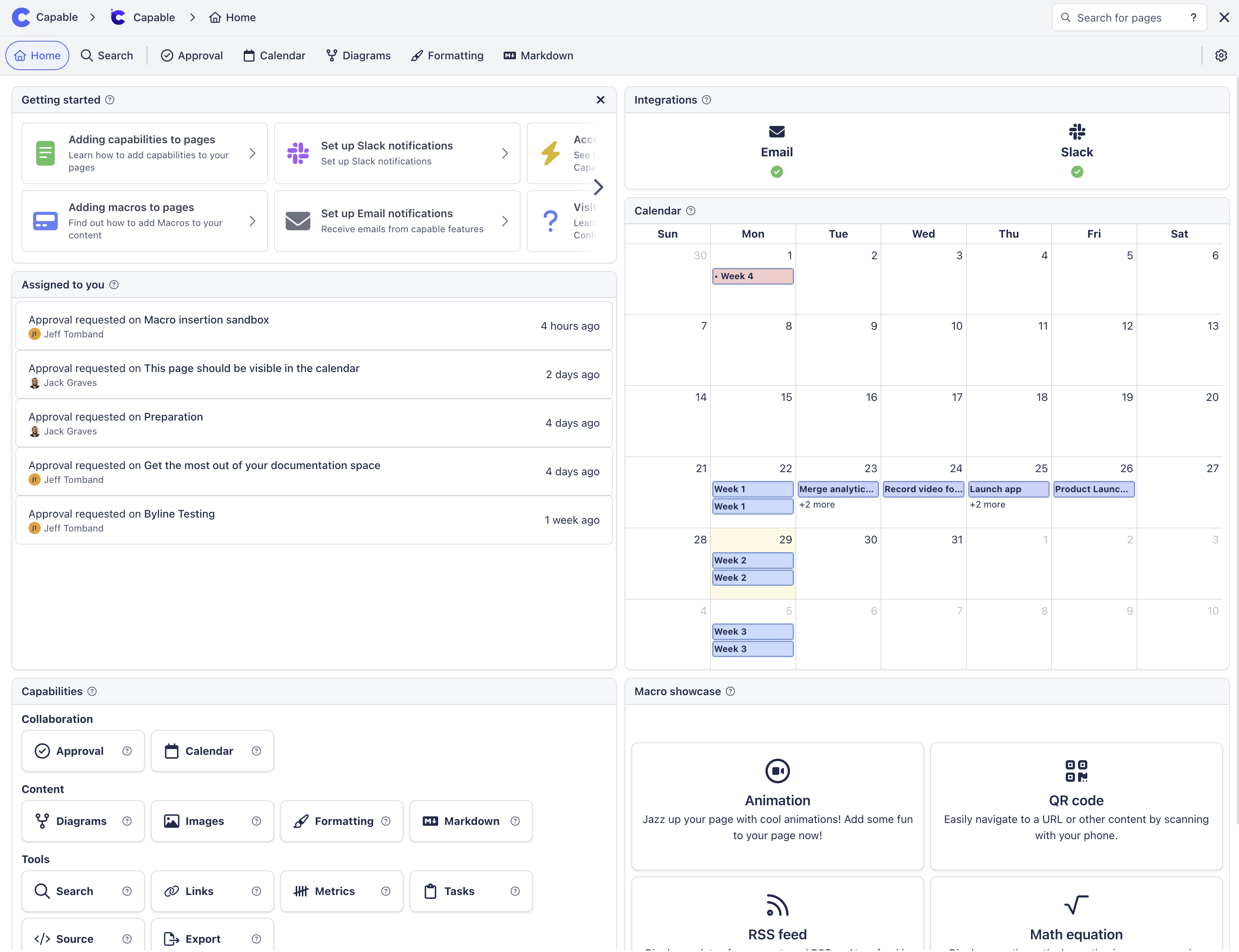The height and width of the screenshot is (952, 1239).
Task: Open Record video fo... calendar event
Action: [923, 489]
